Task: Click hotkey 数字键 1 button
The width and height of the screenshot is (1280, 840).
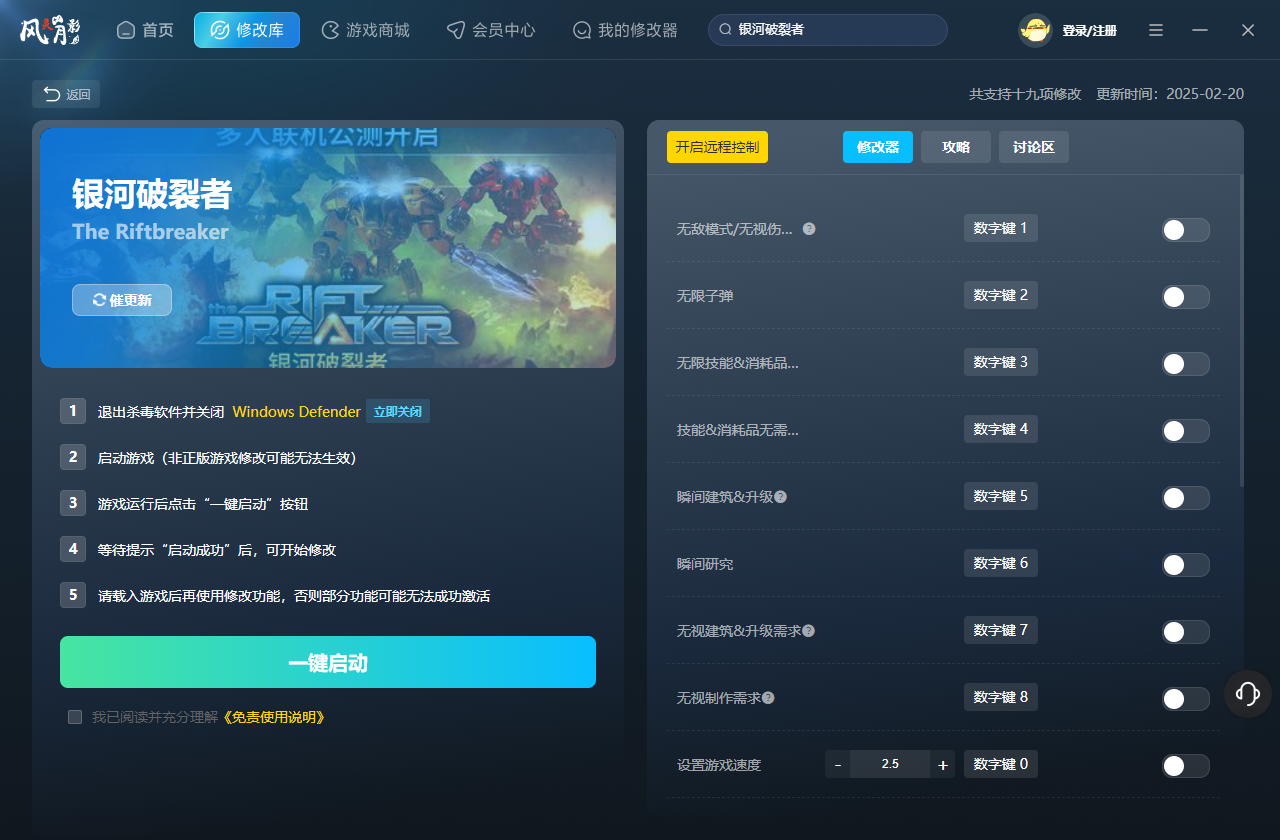Action: click(1001, 228)
